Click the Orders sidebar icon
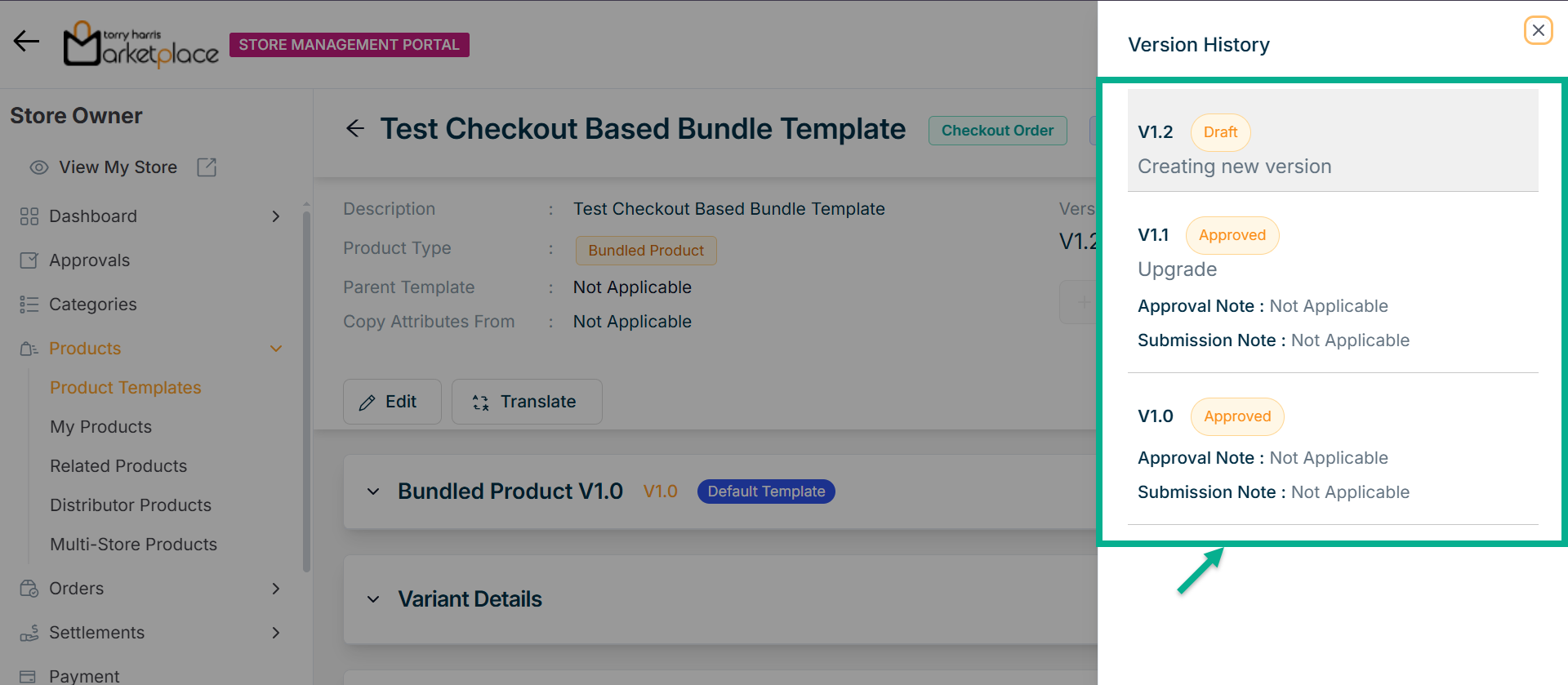The image size is (1568, 685). (x=29, y=589)
